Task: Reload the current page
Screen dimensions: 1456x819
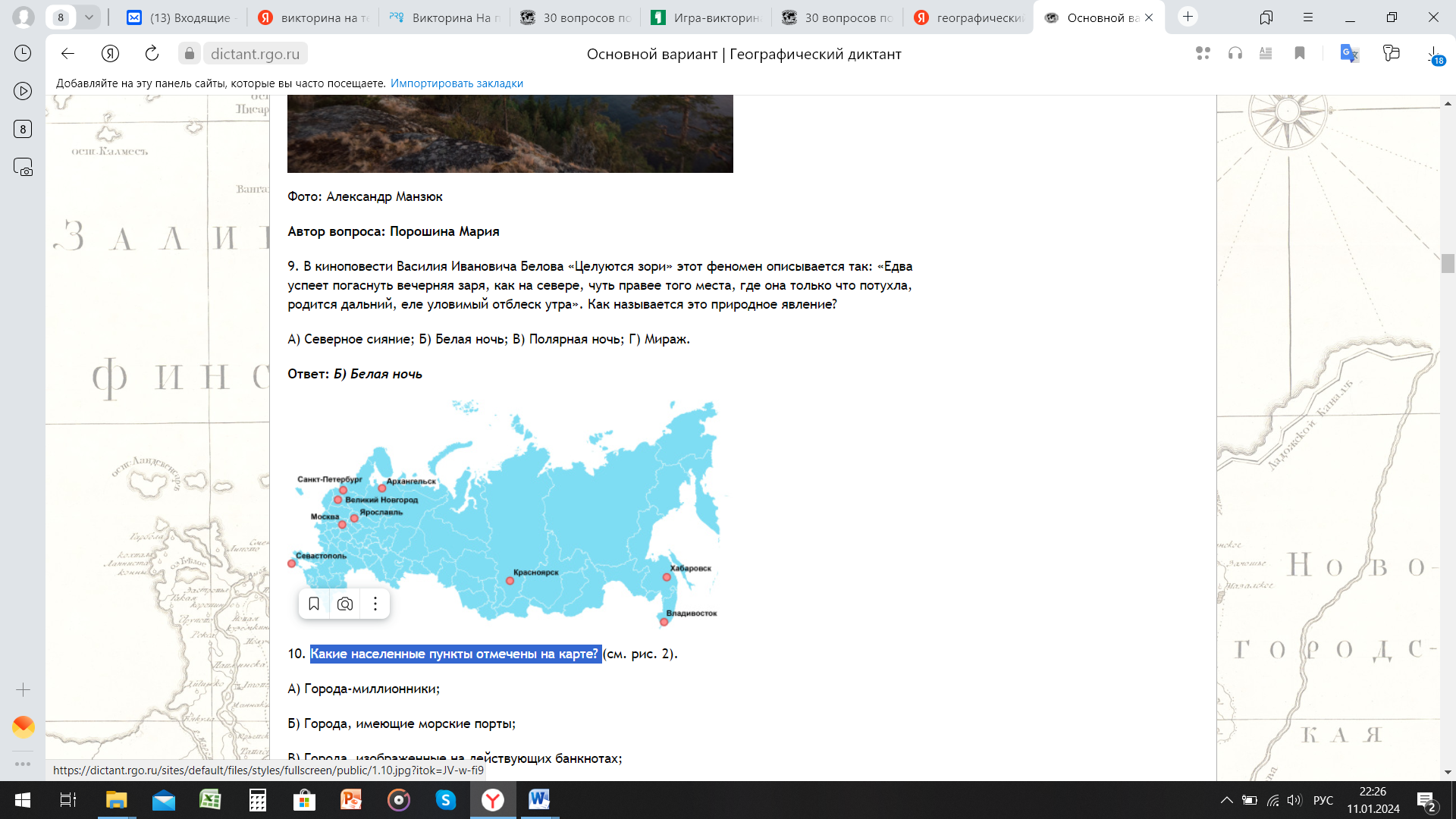Action: pos(152,53)
